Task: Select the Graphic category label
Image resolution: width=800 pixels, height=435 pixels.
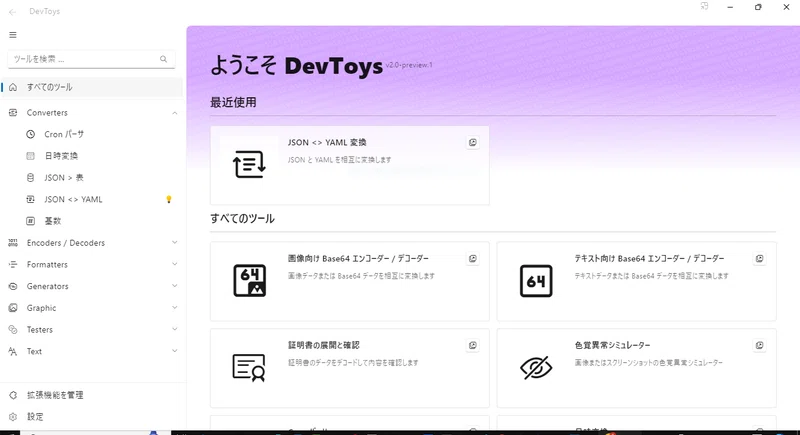Action: click(41, 308)
